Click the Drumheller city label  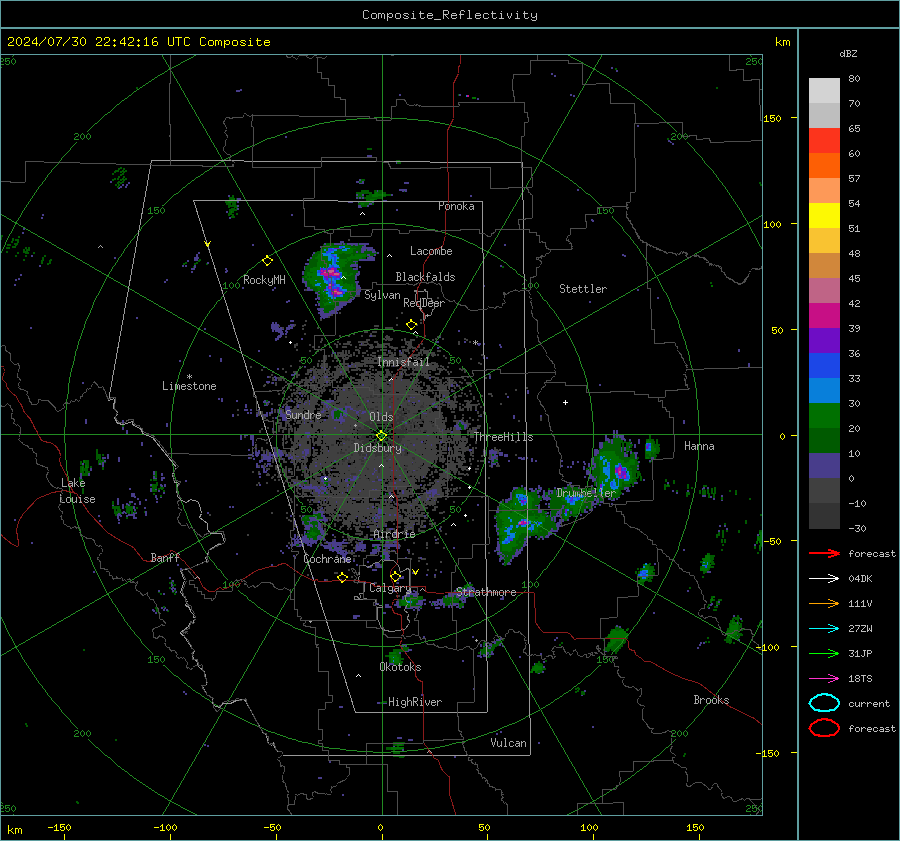(586, 493)
